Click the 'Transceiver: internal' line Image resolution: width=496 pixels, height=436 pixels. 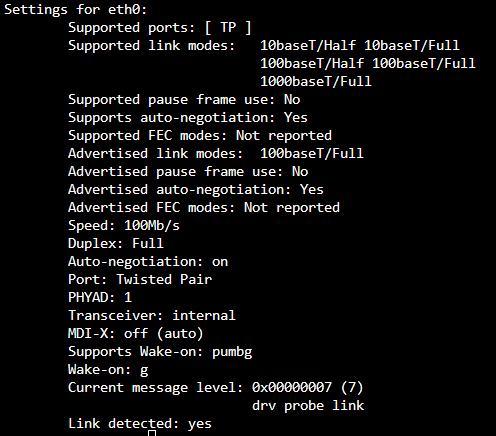coord(152,315)
